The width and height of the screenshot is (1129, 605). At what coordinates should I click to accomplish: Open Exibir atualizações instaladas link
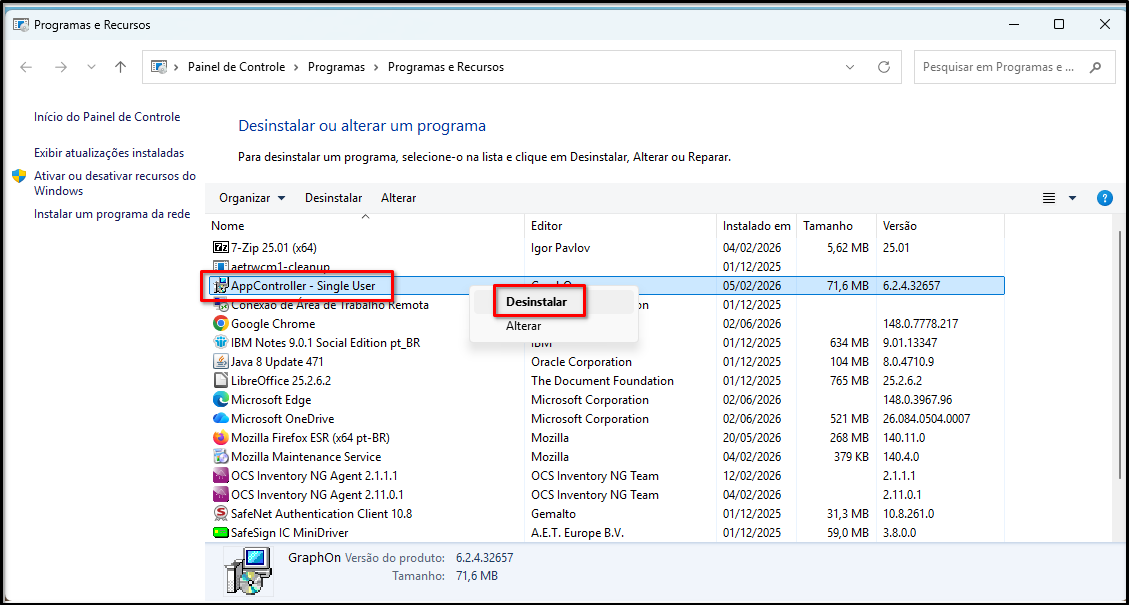pyautogui.click(x=109, y=153)
